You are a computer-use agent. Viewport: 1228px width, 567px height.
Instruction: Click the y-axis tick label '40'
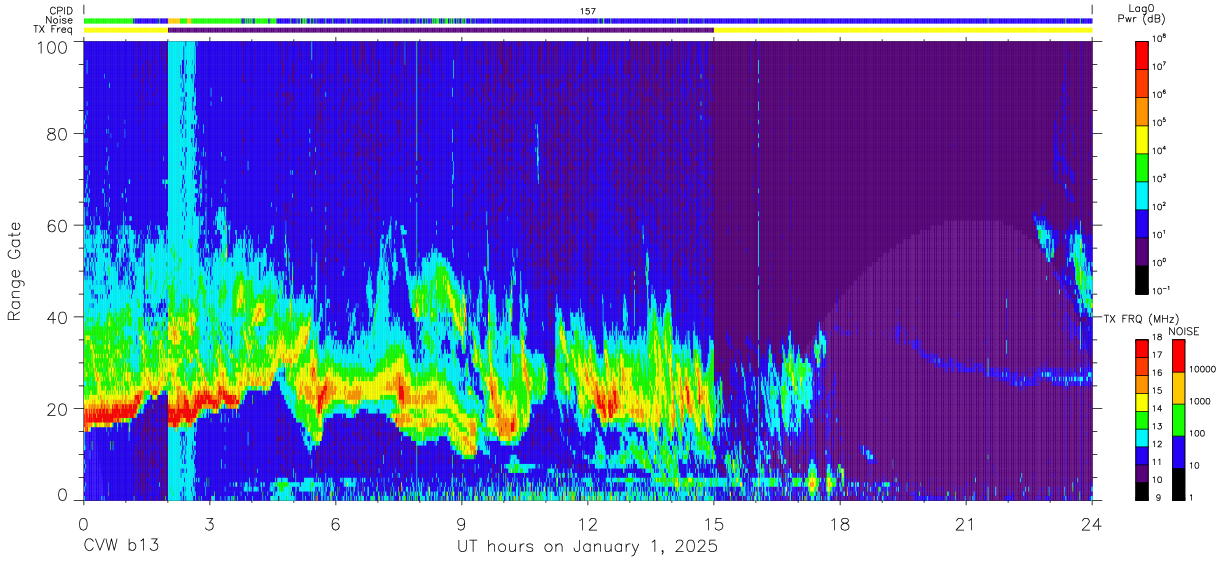(57, 317)
